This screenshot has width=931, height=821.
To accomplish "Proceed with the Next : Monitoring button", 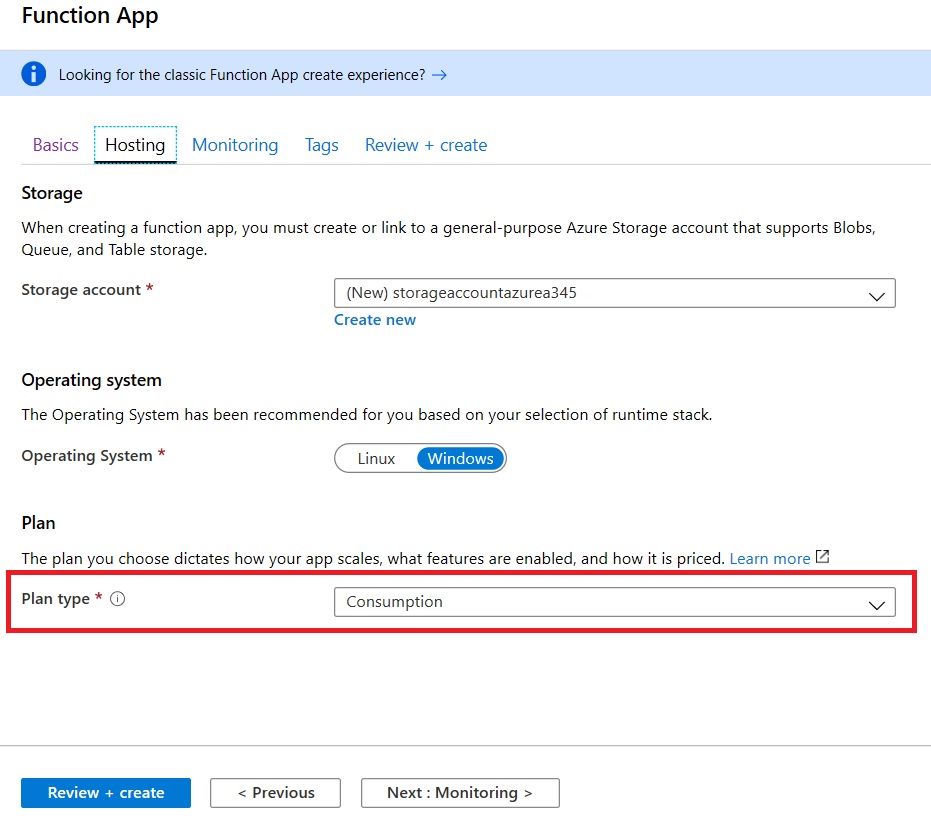I will coord(459,793).
